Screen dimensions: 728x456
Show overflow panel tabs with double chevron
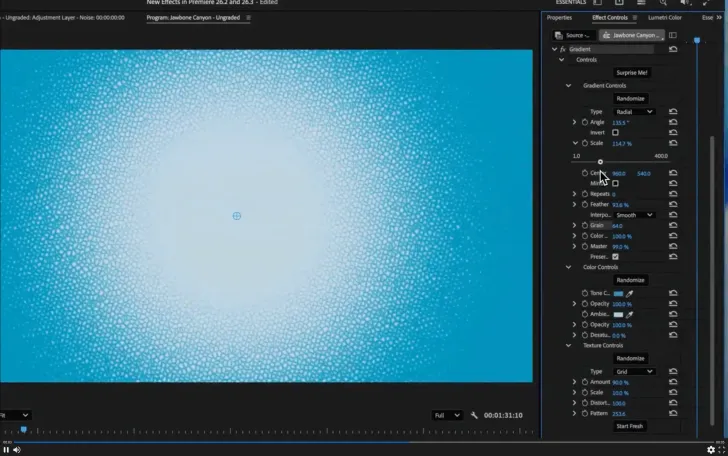click(719, 18)
